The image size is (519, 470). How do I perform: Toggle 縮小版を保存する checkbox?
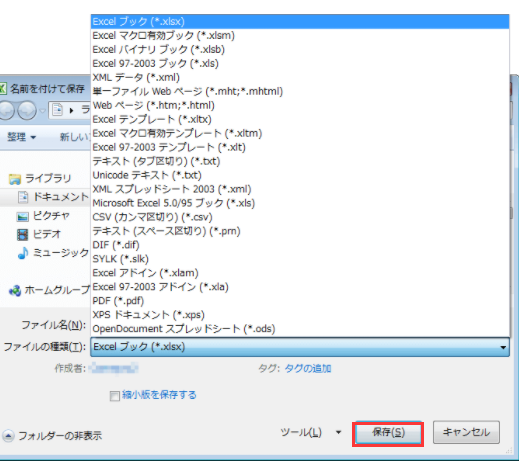(x=115, y=396)
